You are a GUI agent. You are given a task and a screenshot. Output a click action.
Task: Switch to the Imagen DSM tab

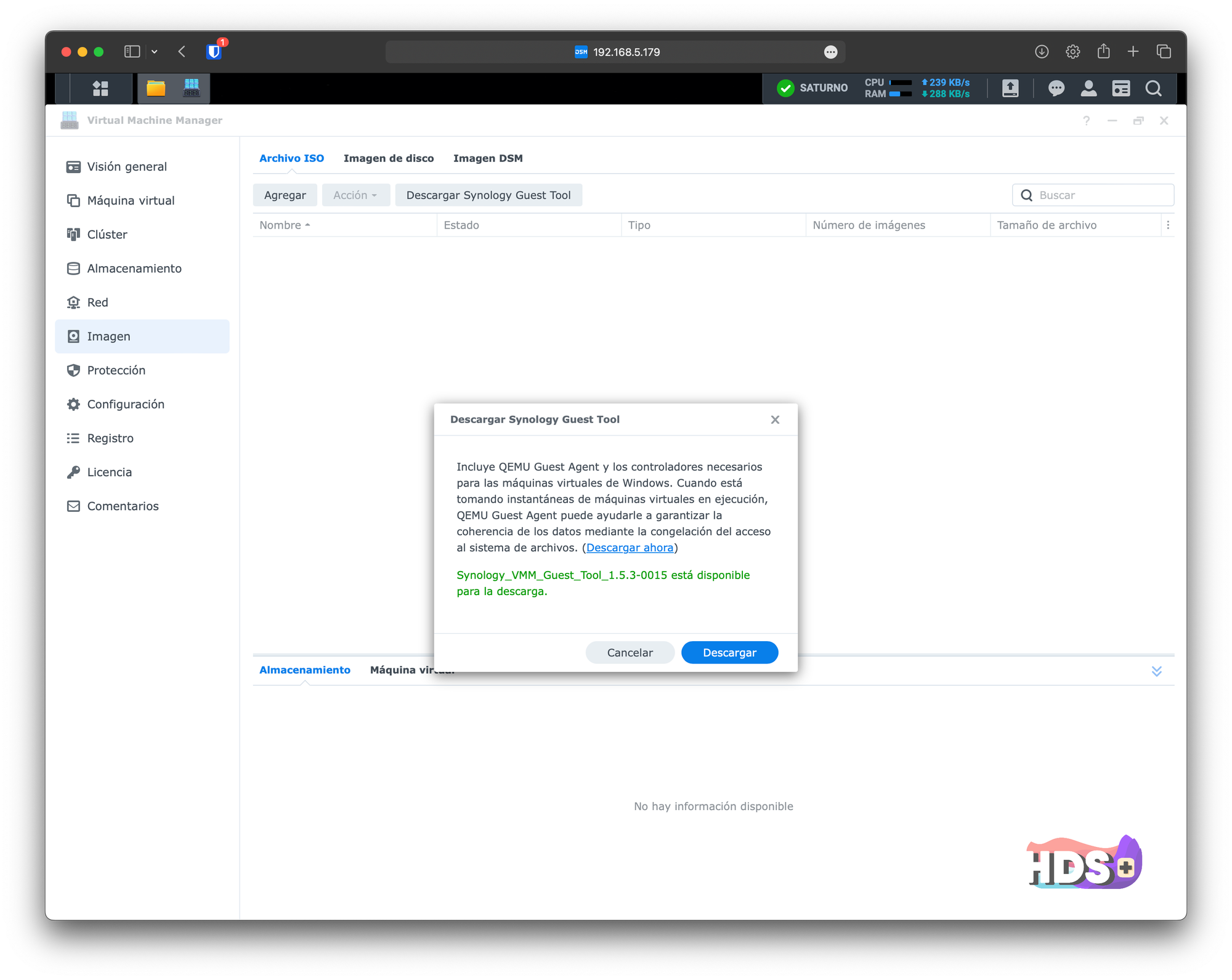pos(488,158)
